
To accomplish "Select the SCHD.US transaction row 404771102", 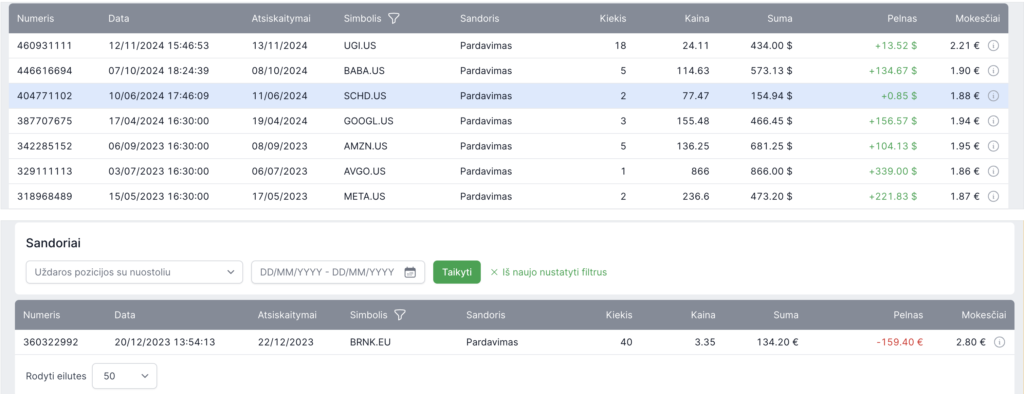I will 507,95.
